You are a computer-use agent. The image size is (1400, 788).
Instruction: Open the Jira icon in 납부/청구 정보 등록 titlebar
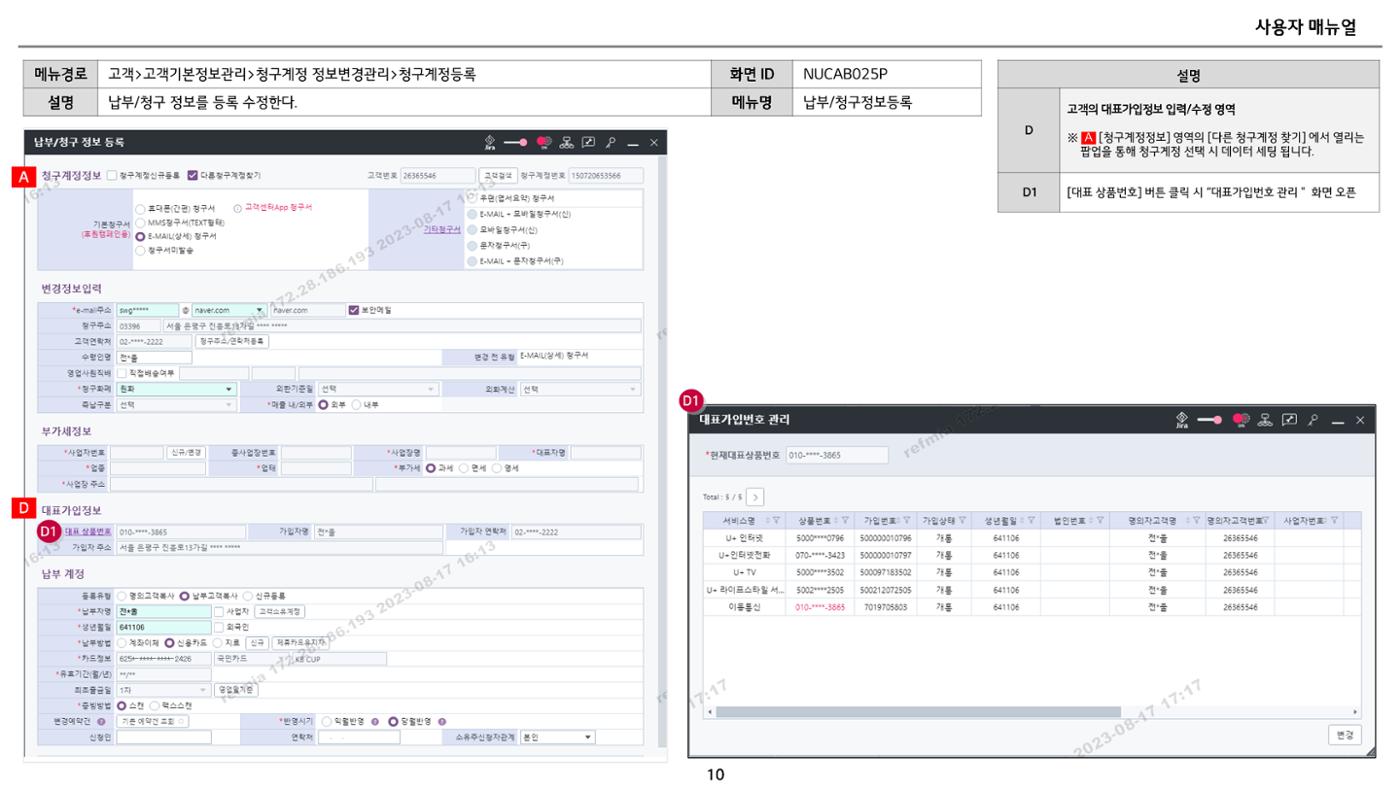pos(490,143)
